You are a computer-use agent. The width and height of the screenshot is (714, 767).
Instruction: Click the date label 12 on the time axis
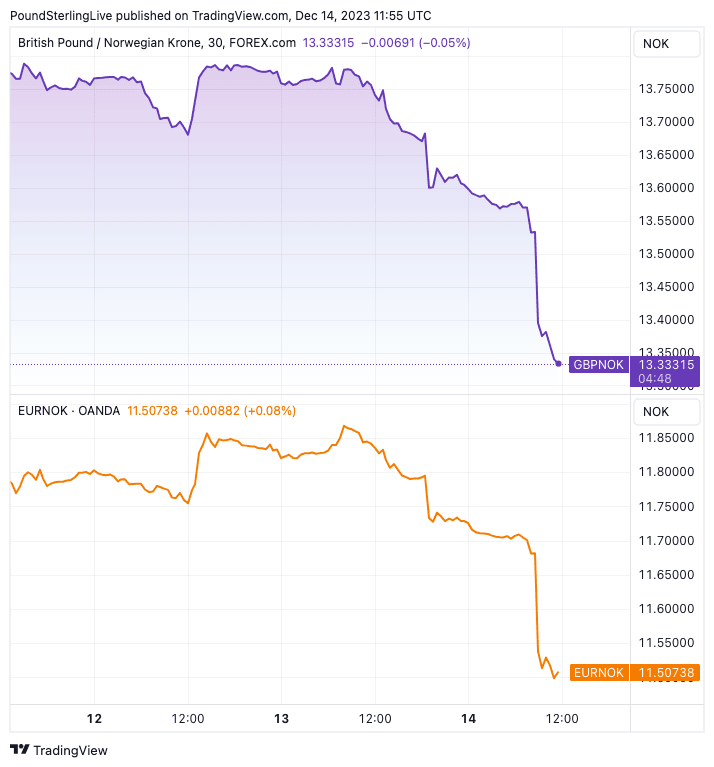coord(95,718)
